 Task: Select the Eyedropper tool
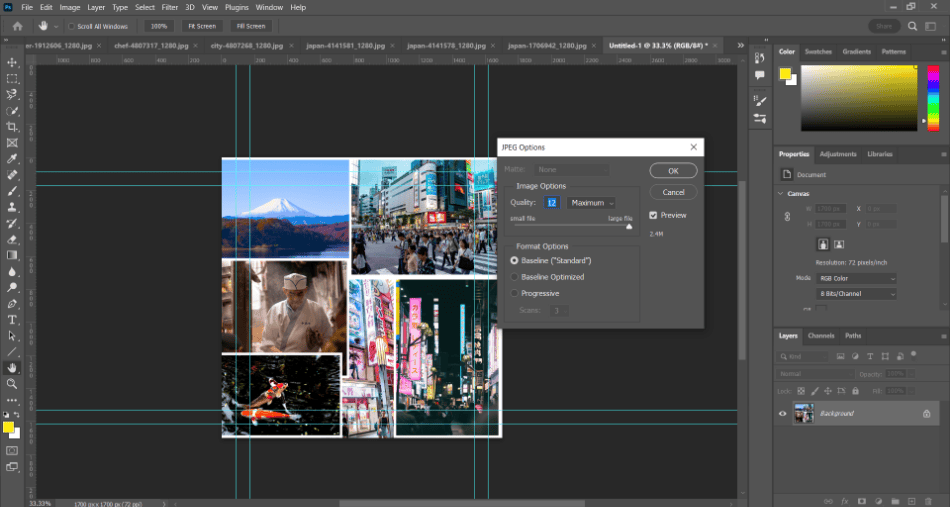[x=12, y=159]
